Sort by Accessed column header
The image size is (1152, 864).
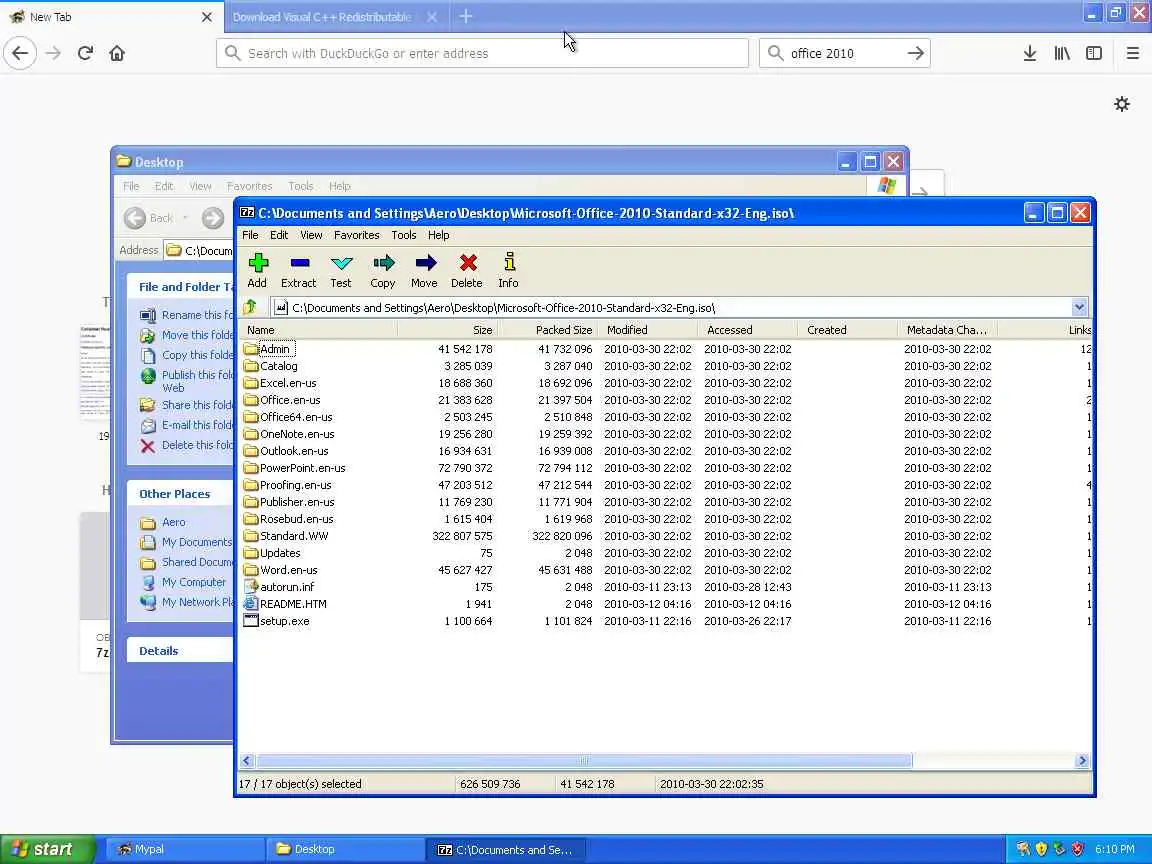tap(747, 330)
